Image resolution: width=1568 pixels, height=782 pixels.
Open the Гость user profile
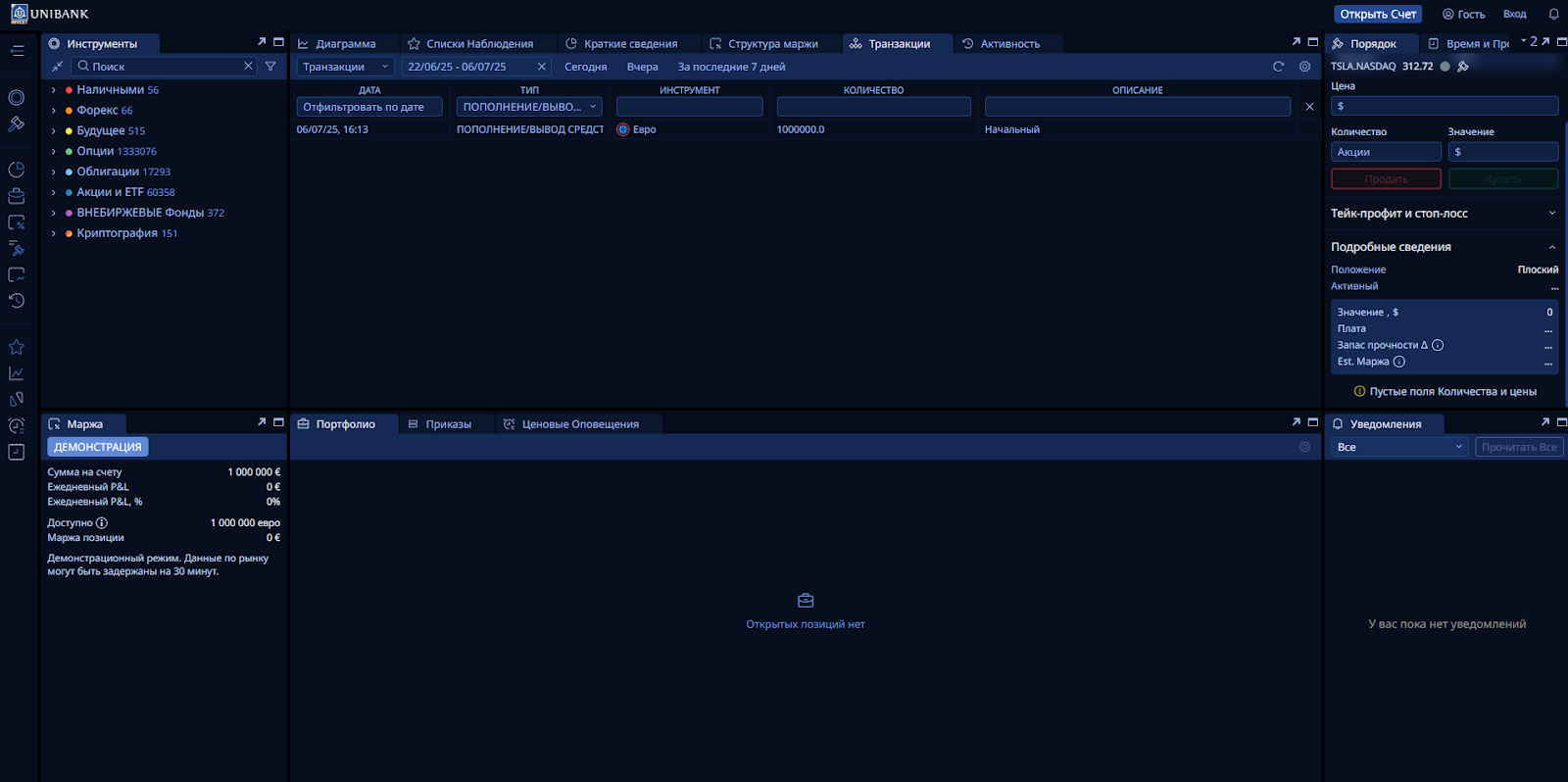[1463, 14]
